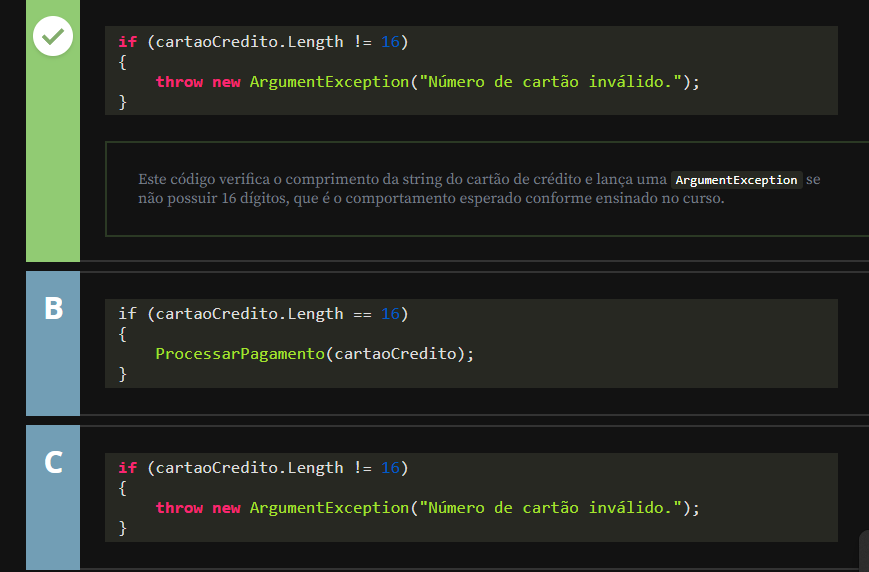Click ProcessarPagamento method call in option B
The image size is (869, 572).
click(x=240, y=353)
